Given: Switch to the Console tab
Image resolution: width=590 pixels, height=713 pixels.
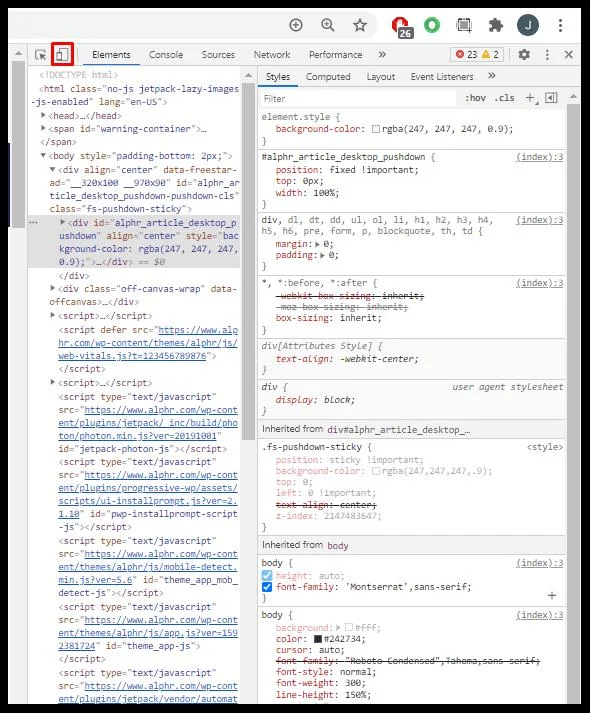Looking at the screenshot, I should [x=166, y=55].
